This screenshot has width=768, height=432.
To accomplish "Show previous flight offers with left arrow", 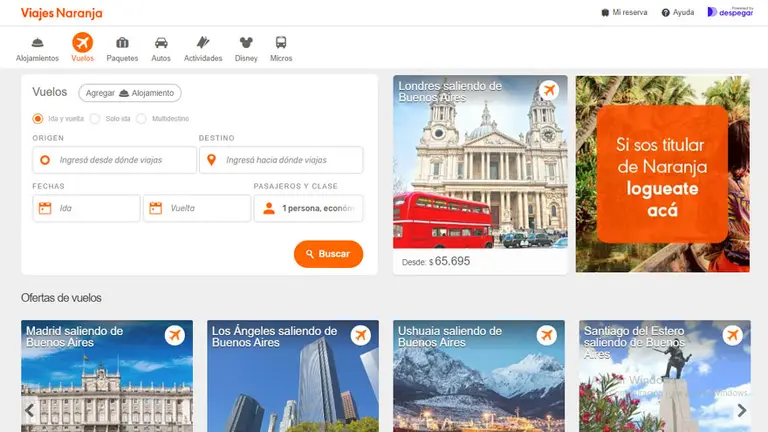I will tap(30, 410).
